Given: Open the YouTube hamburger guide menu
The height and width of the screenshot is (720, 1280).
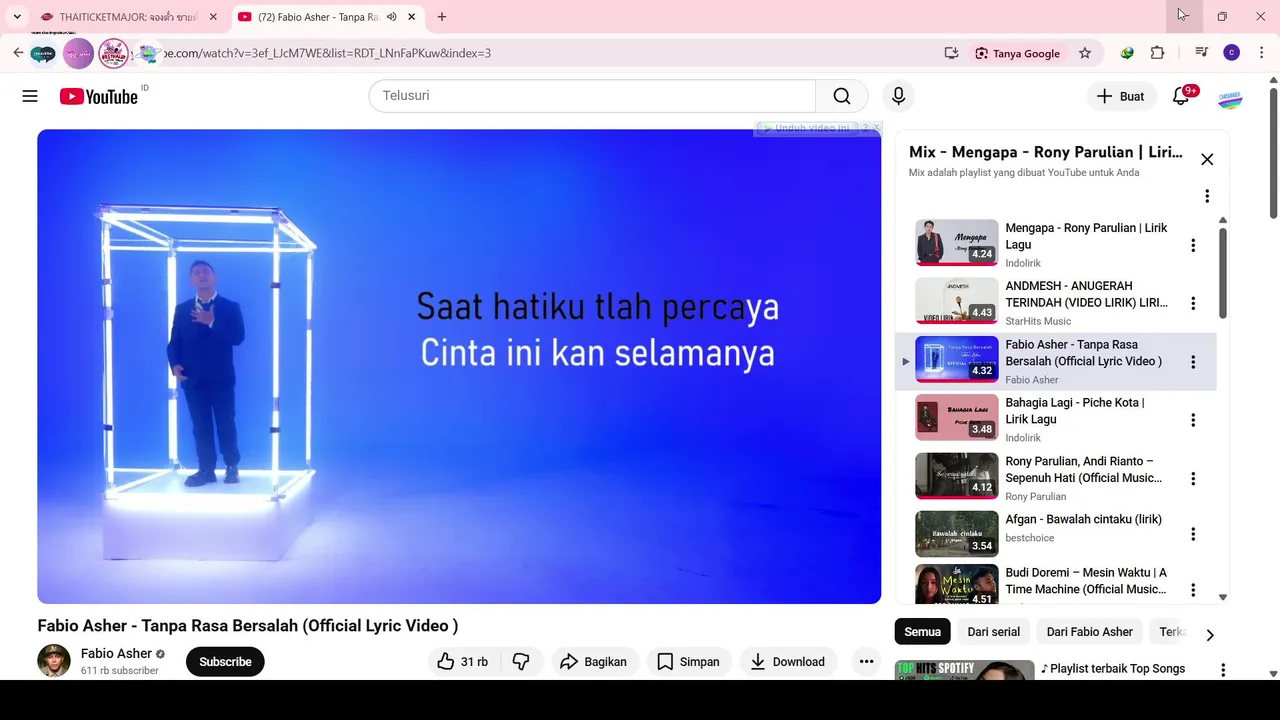Looking at the screenshot, I should pos(30,96).
